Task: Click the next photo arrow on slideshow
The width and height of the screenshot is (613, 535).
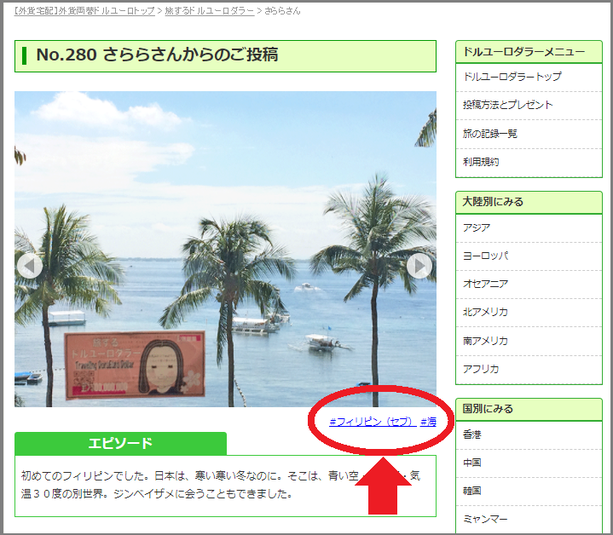Action: (420, 266)
